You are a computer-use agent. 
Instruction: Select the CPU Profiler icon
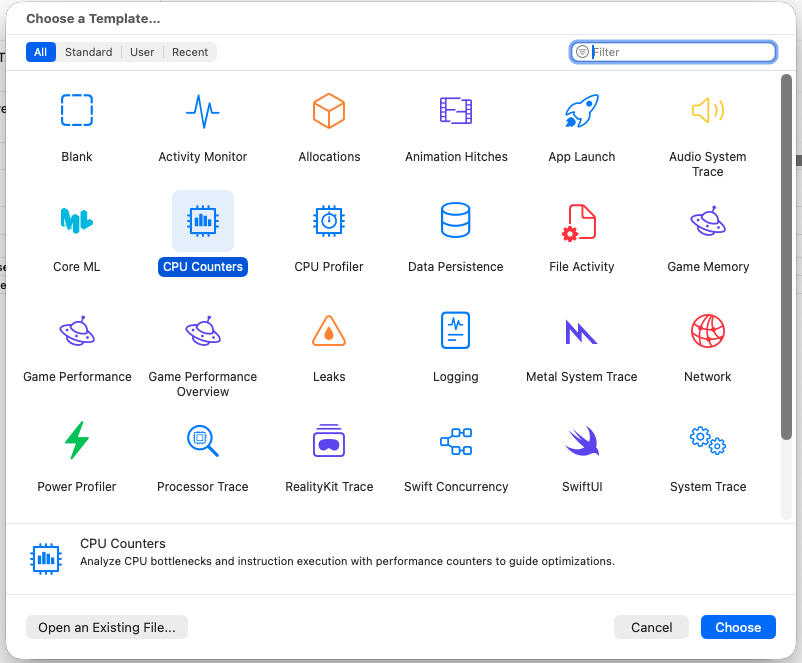pos(329,221)
